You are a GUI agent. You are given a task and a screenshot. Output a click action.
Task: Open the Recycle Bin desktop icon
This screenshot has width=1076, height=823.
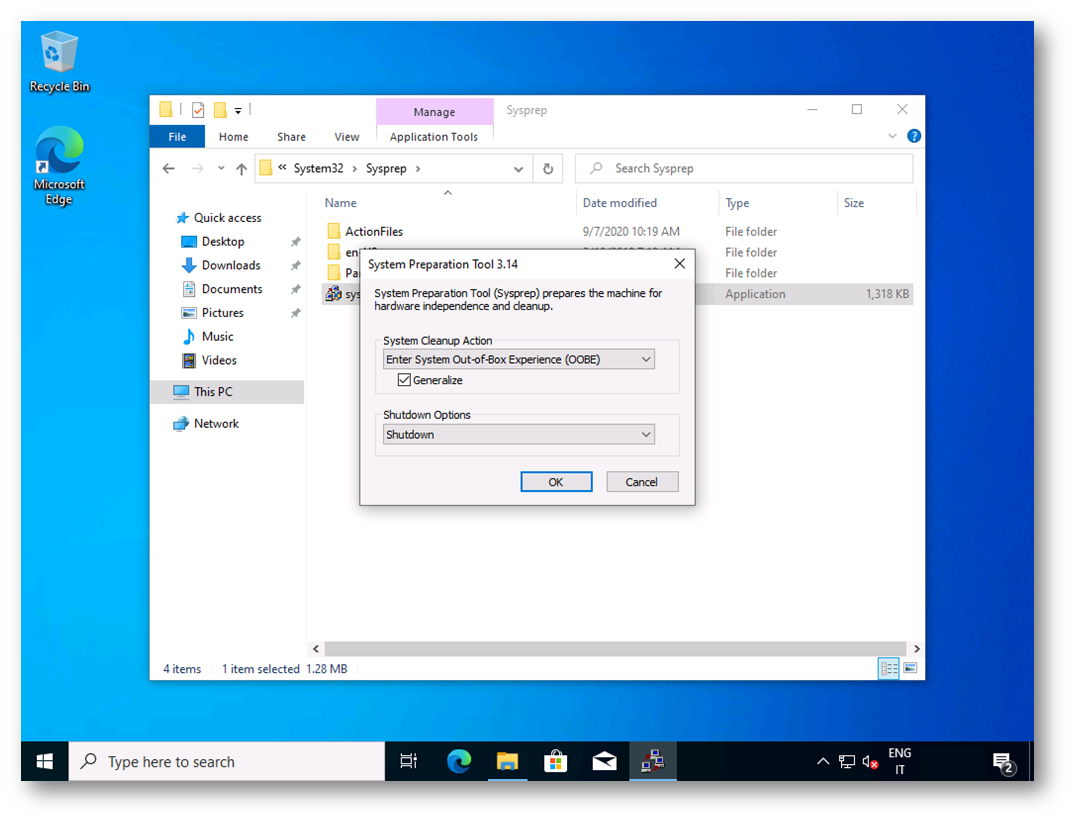(59, 60)
